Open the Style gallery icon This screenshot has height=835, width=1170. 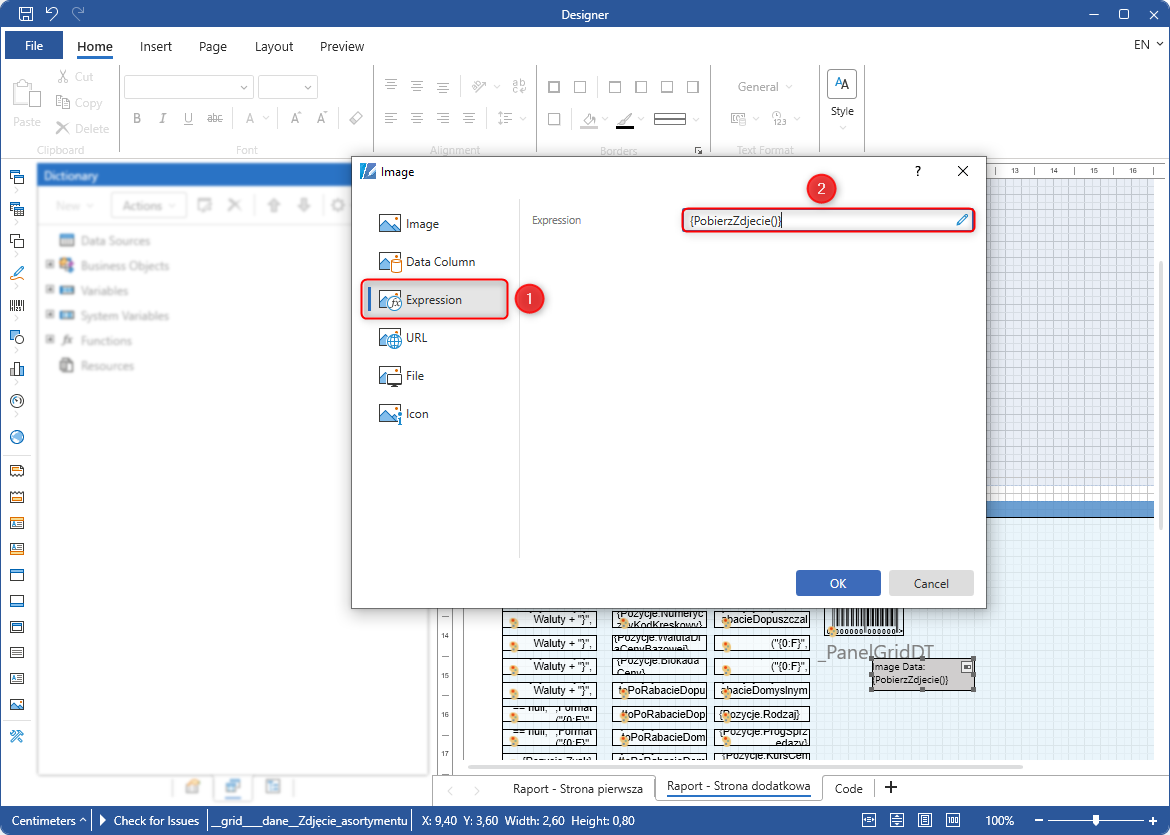(842, 84)
